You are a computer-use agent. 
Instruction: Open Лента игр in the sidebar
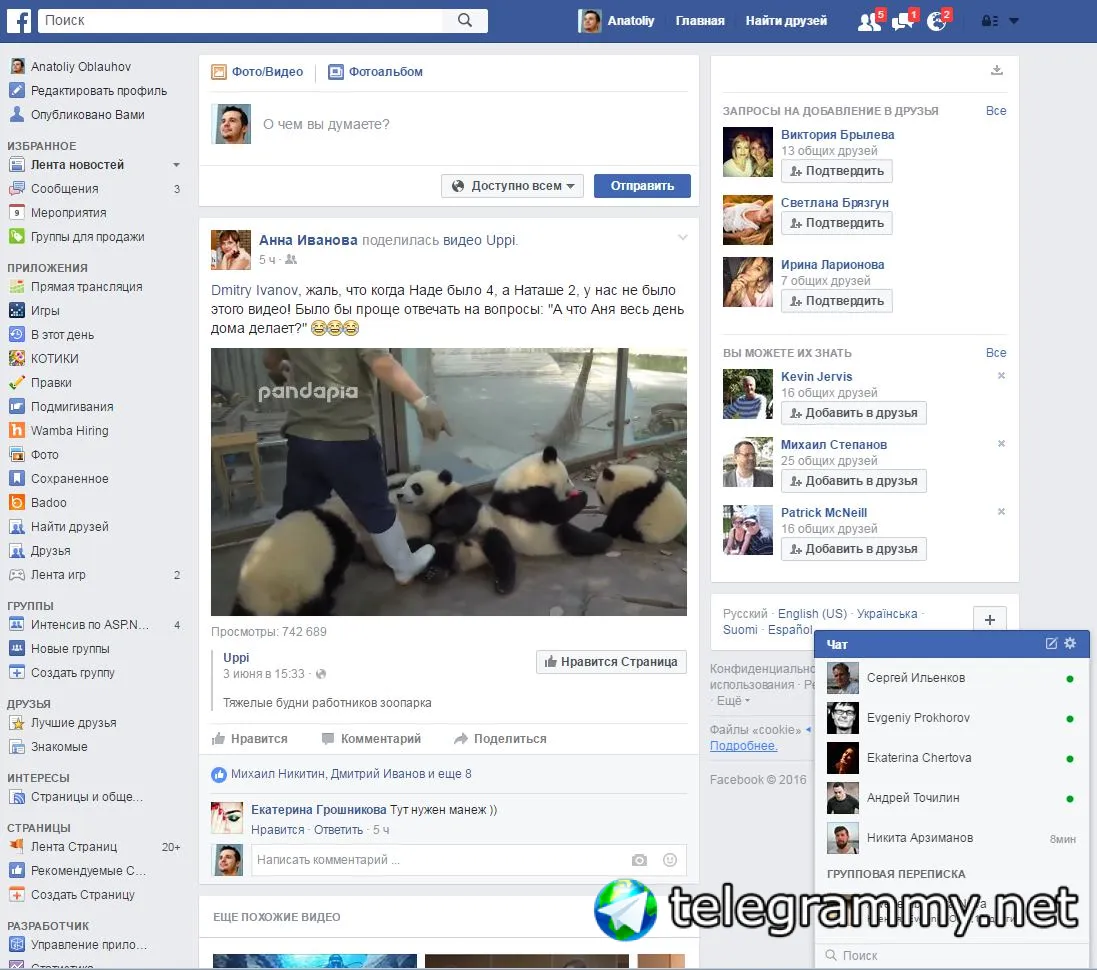(x=58, y=575)
